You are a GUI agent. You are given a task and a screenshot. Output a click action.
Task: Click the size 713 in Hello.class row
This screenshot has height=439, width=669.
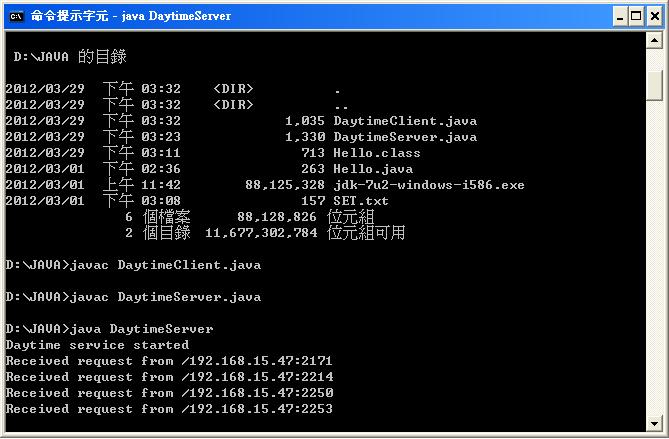click(313, 153)
